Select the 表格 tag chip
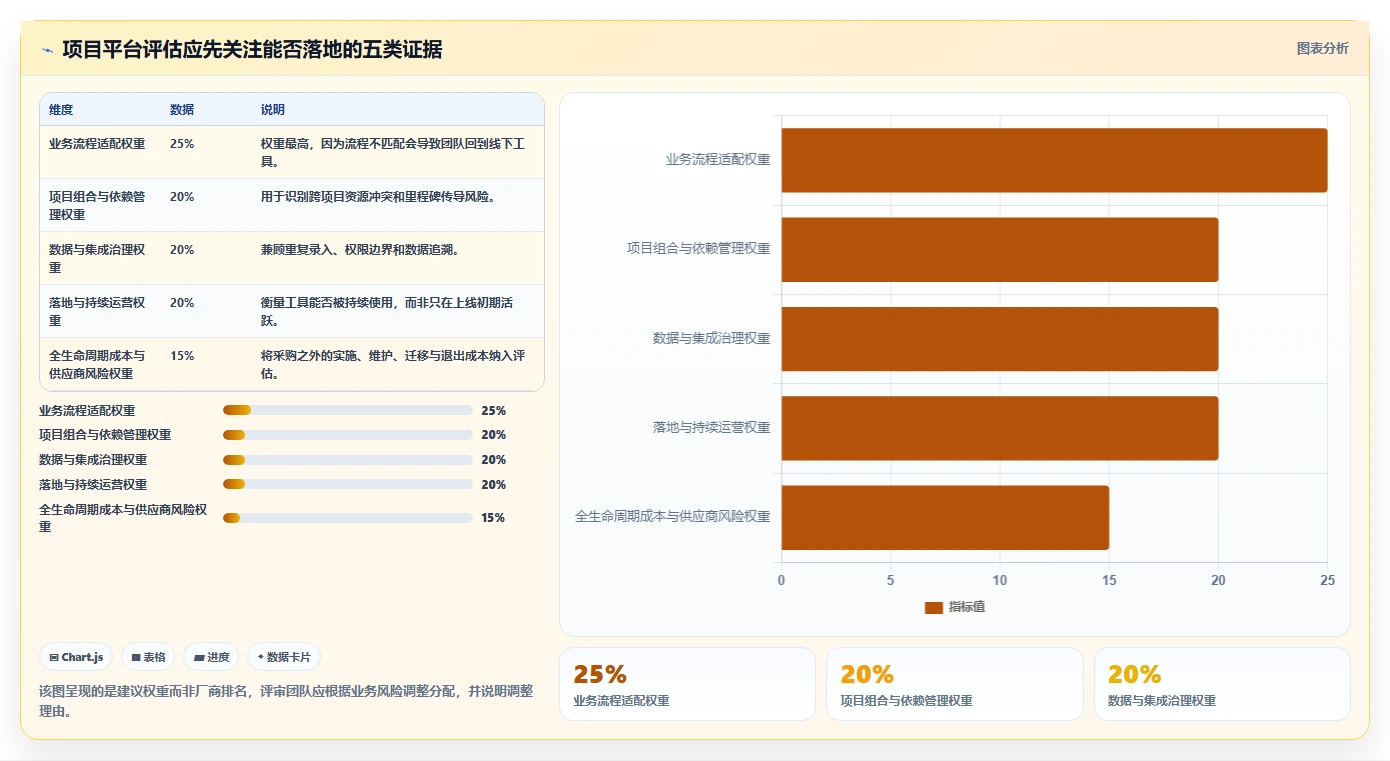Viewport: 1390px width, 761px height. click(148, 657)
